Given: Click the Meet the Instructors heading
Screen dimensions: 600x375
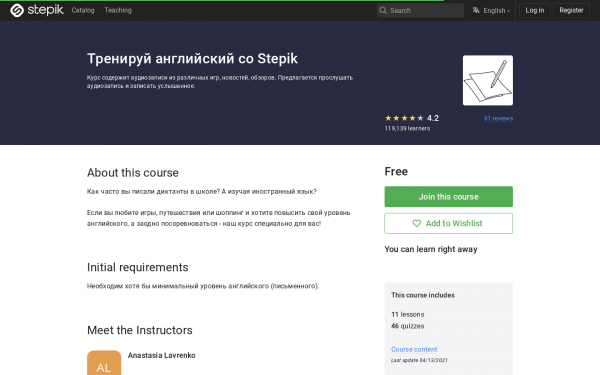Looking at the screenshot, I should (140, 330).
